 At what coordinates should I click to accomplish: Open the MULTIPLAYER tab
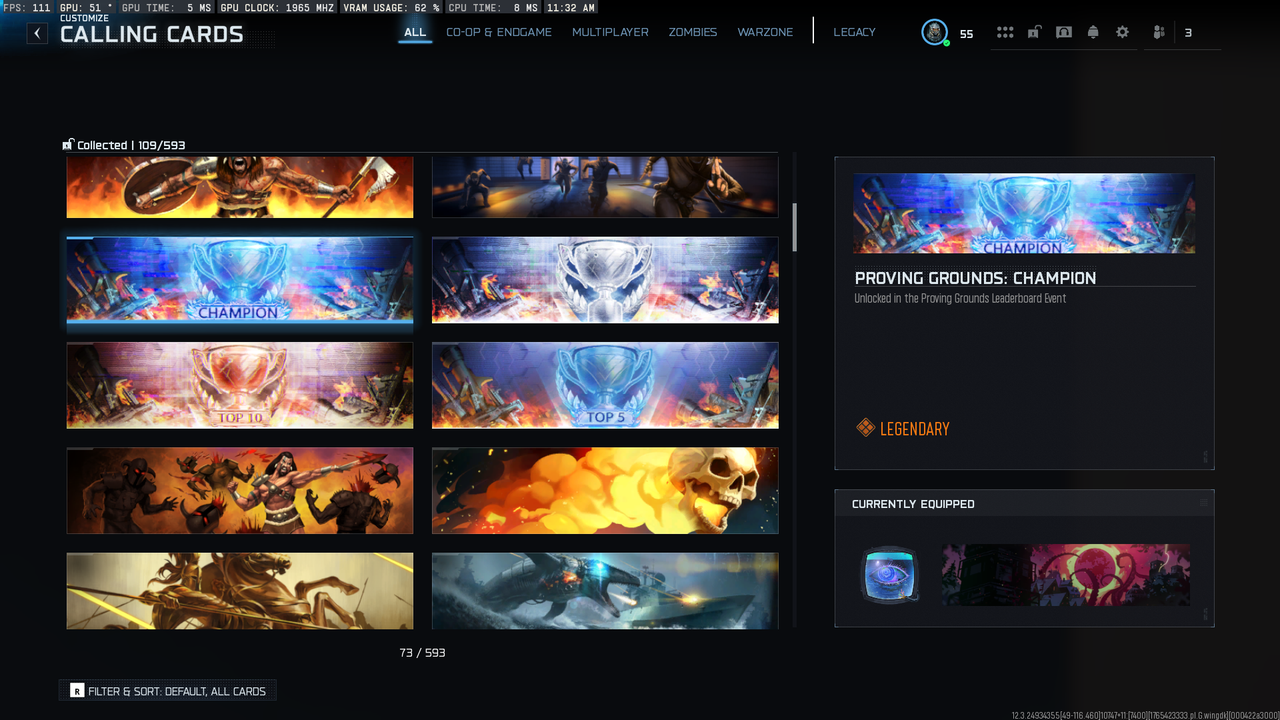click(610, 32)
